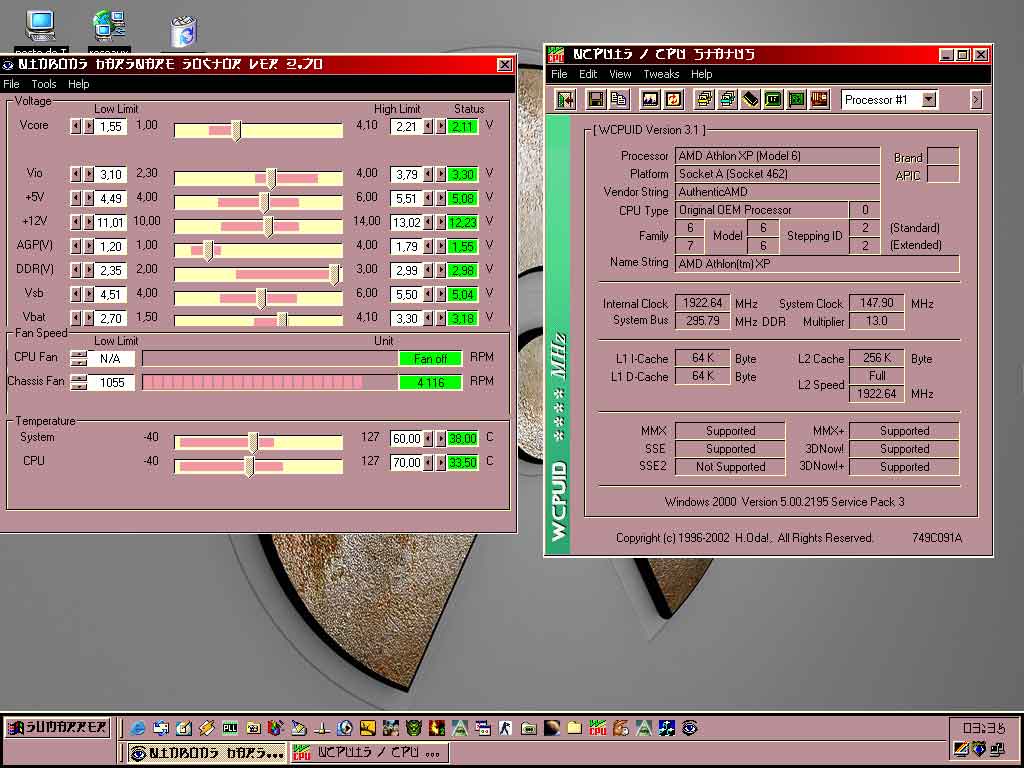The width and height of the screenshot is (1024, 768).
Task: Switch to WCPUID taskbar button
Action: [370, 753]
